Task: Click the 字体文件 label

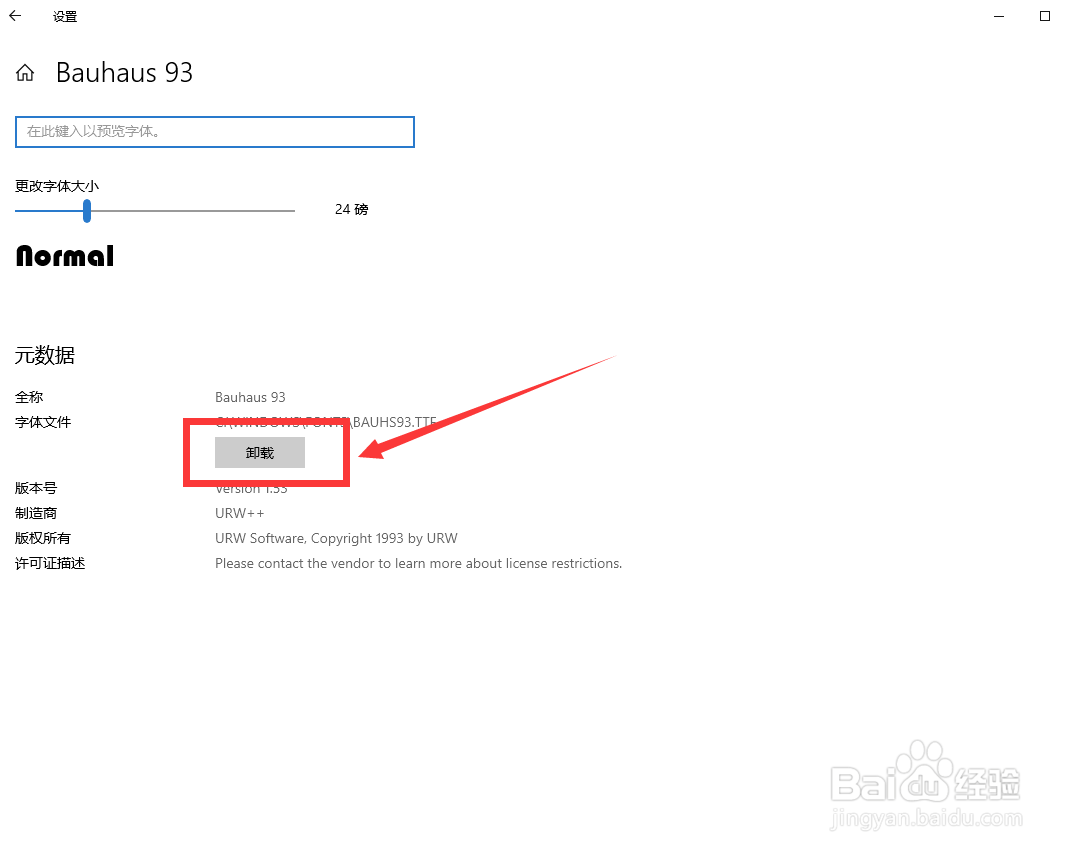Action: pyautogui.click(x=43, y=422)
